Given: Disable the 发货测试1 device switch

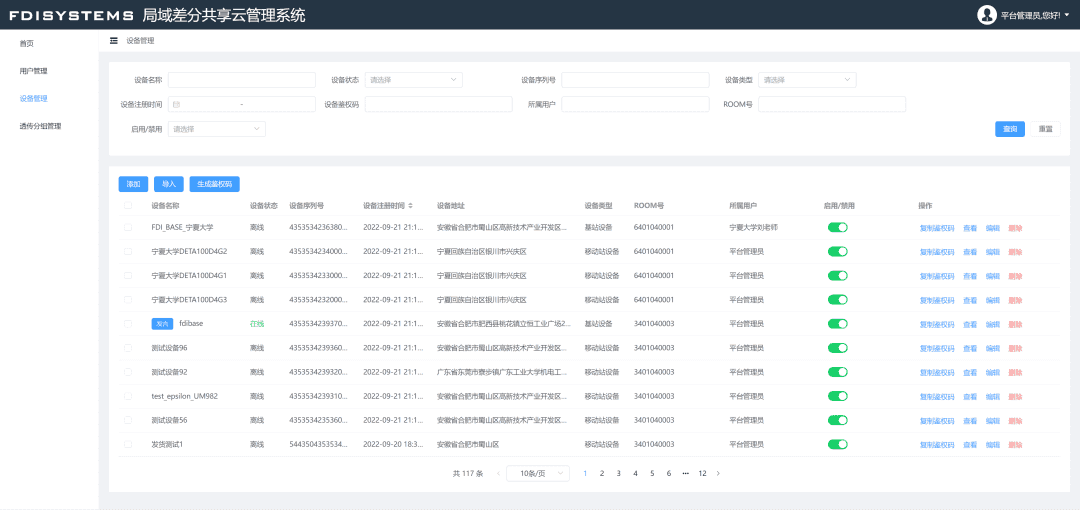Looking at the screenshot, I should tap(837, 444).
